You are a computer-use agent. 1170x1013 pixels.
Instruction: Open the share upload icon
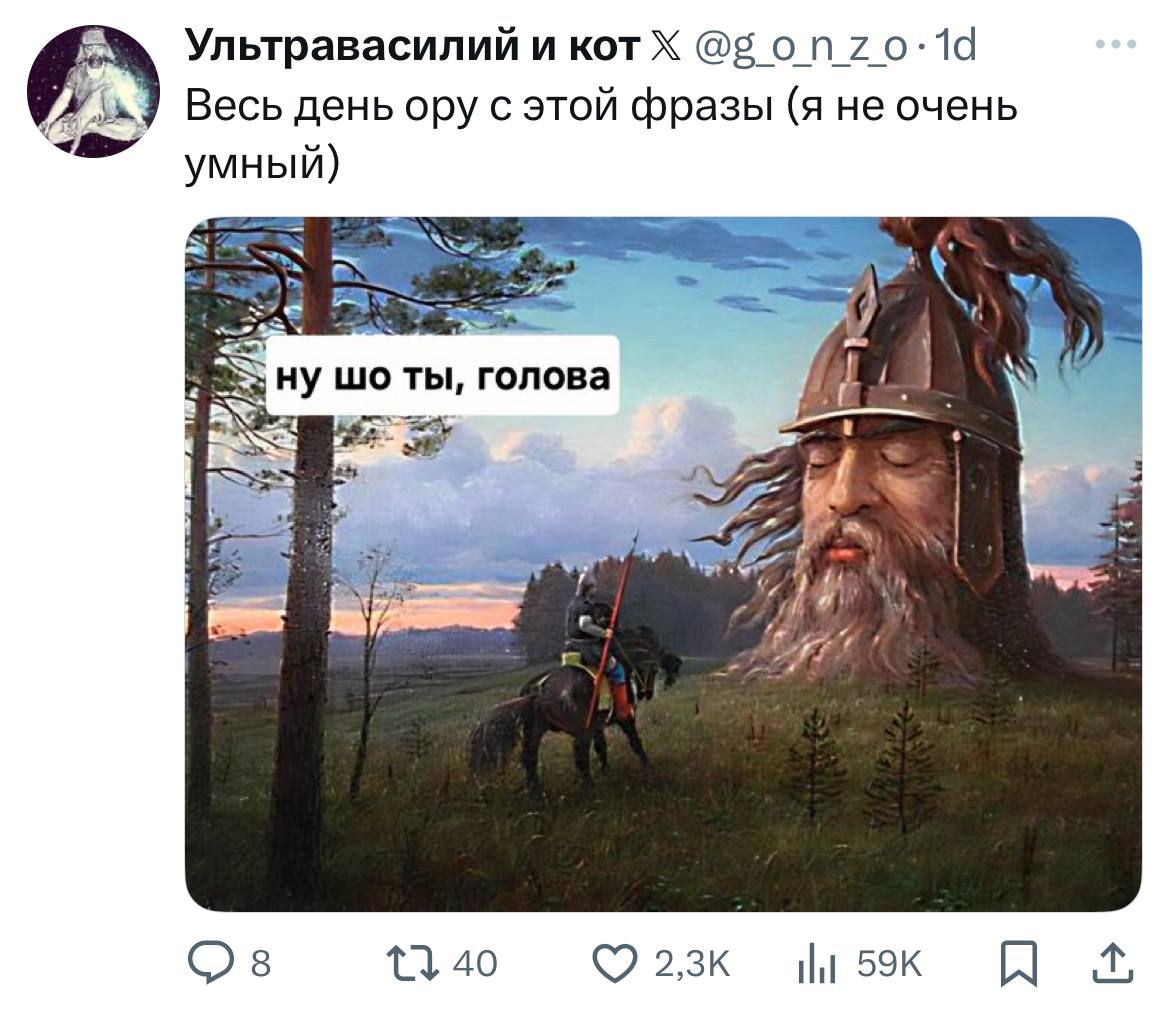[1113, 963]
